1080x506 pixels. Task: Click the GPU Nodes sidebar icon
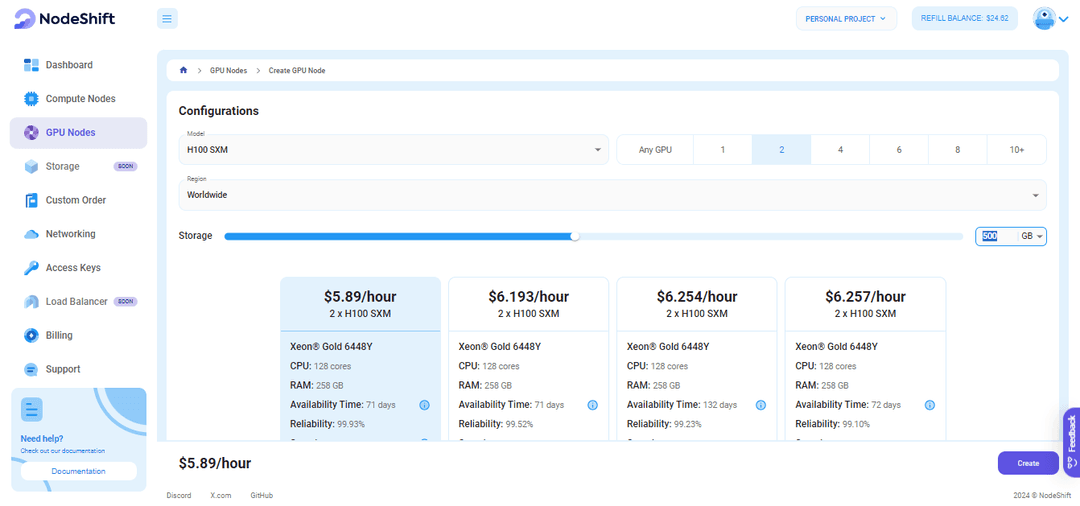31,132
